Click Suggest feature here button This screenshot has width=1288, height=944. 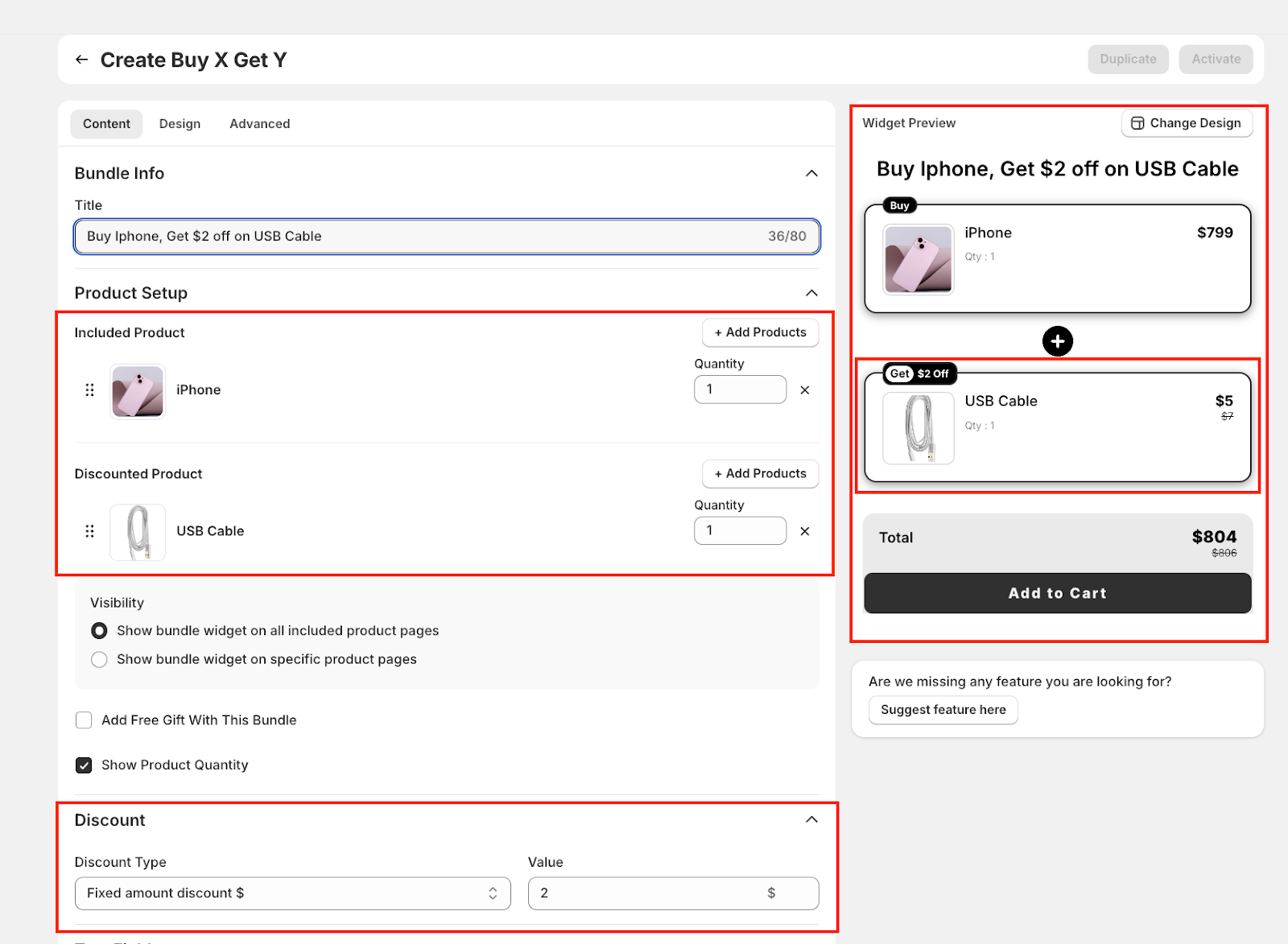click(x=943, y=710)
